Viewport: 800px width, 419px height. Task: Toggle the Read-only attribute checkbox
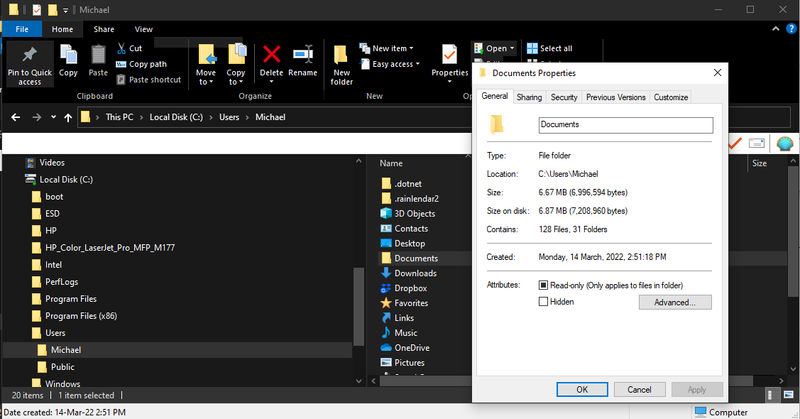544,285
